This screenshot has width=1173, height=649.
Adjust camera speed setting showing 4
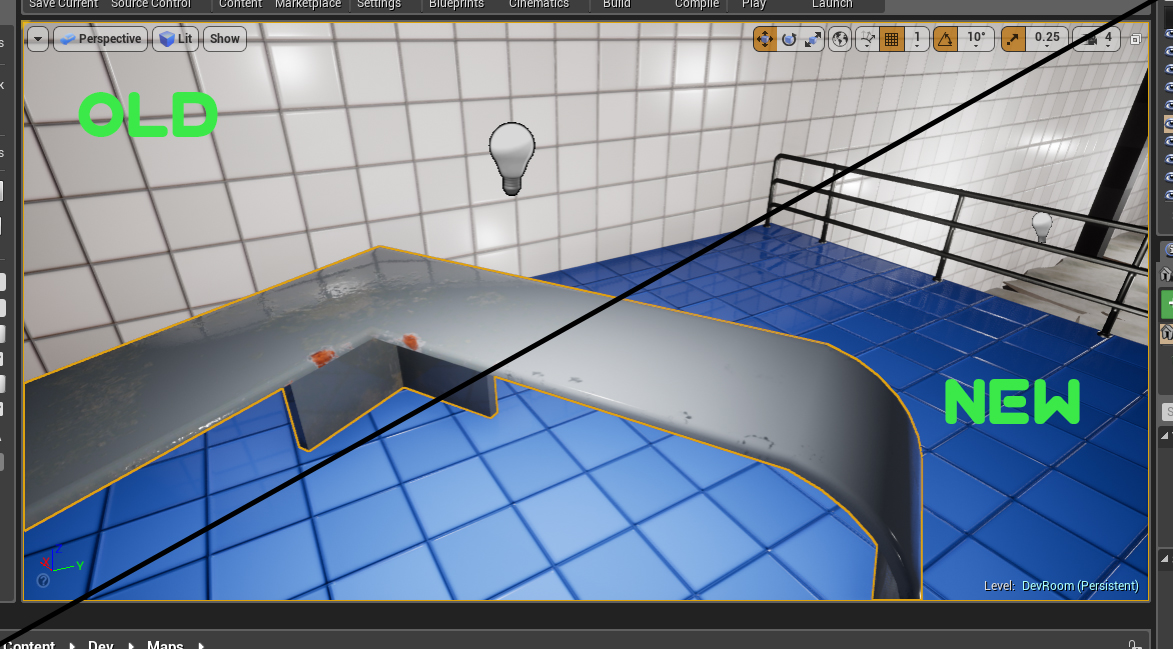pyautogui.click(x=1098, y=39)
